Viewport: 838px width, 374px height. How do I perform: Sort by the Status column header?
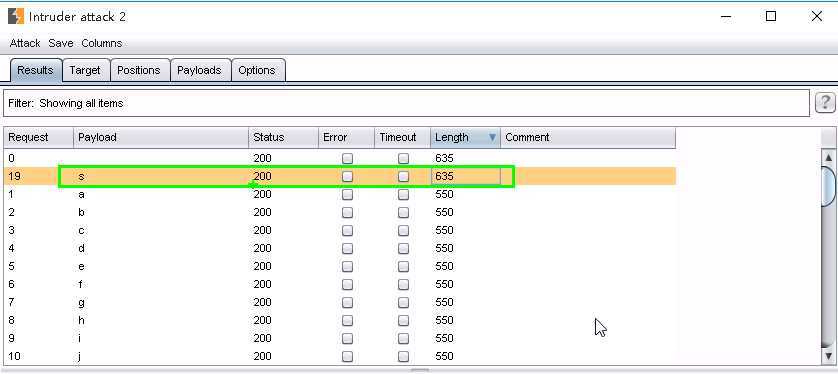283,138
